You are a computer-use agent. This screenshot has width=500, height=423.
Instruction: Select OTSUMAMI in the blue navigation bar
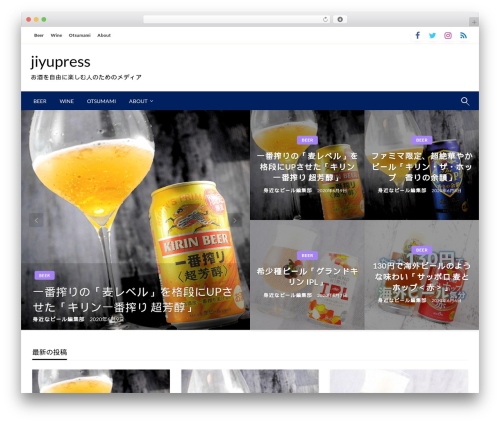101,101
